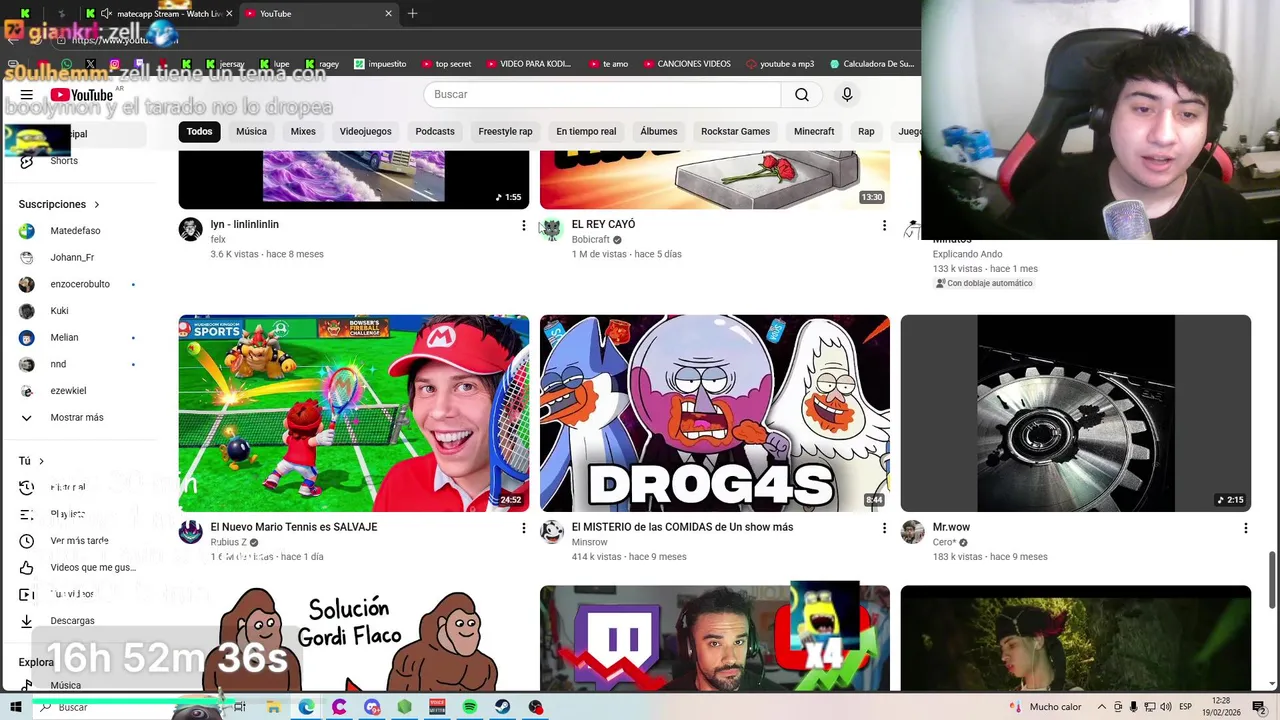
Task: Open the CANCIONES VIDEOS bookmark
Action: coord(686,64)
